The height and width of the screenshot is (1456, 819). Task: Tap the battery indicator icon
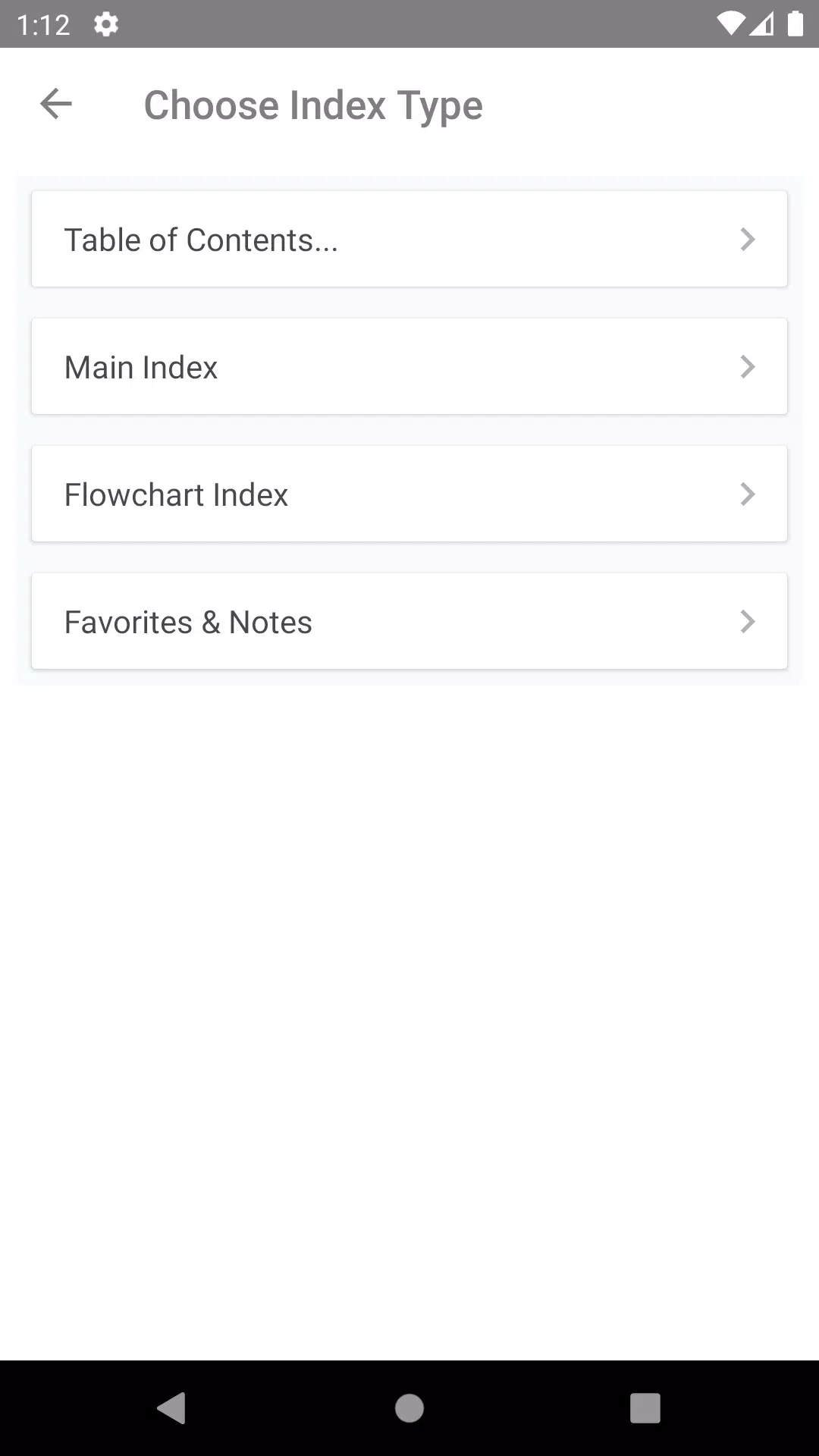795,24
